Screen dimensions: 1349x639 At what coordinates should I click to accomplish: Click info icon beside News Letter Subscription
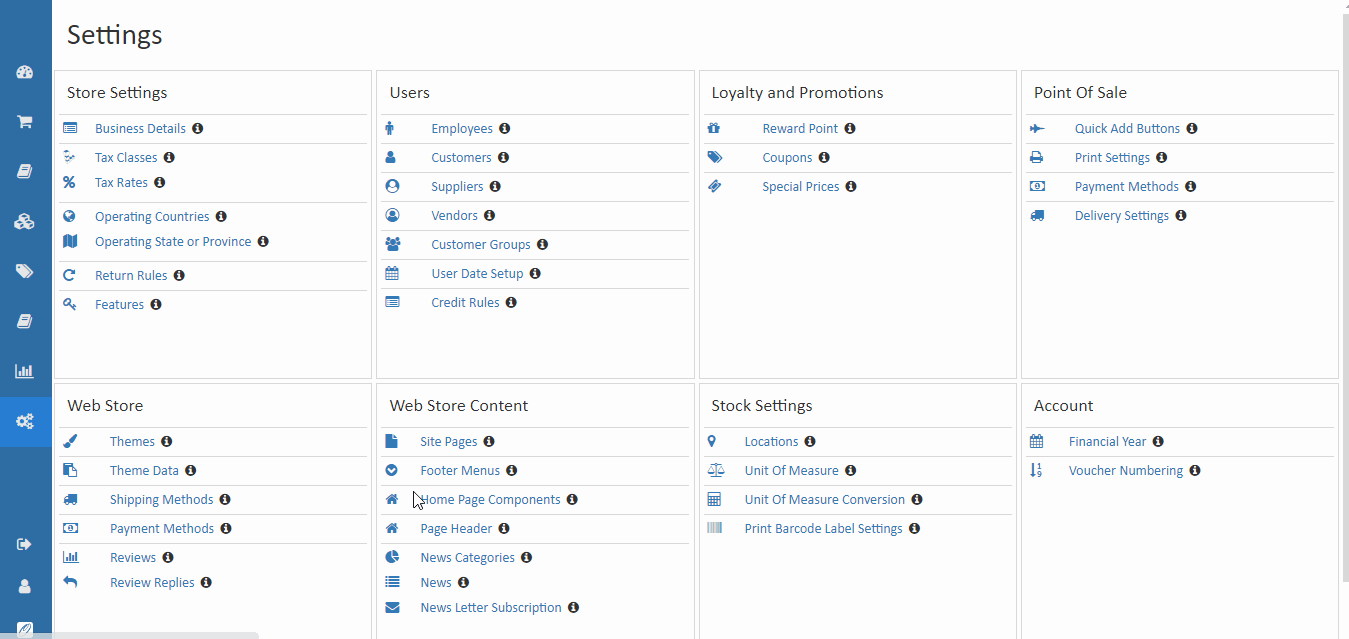click(x=573, y=608)
